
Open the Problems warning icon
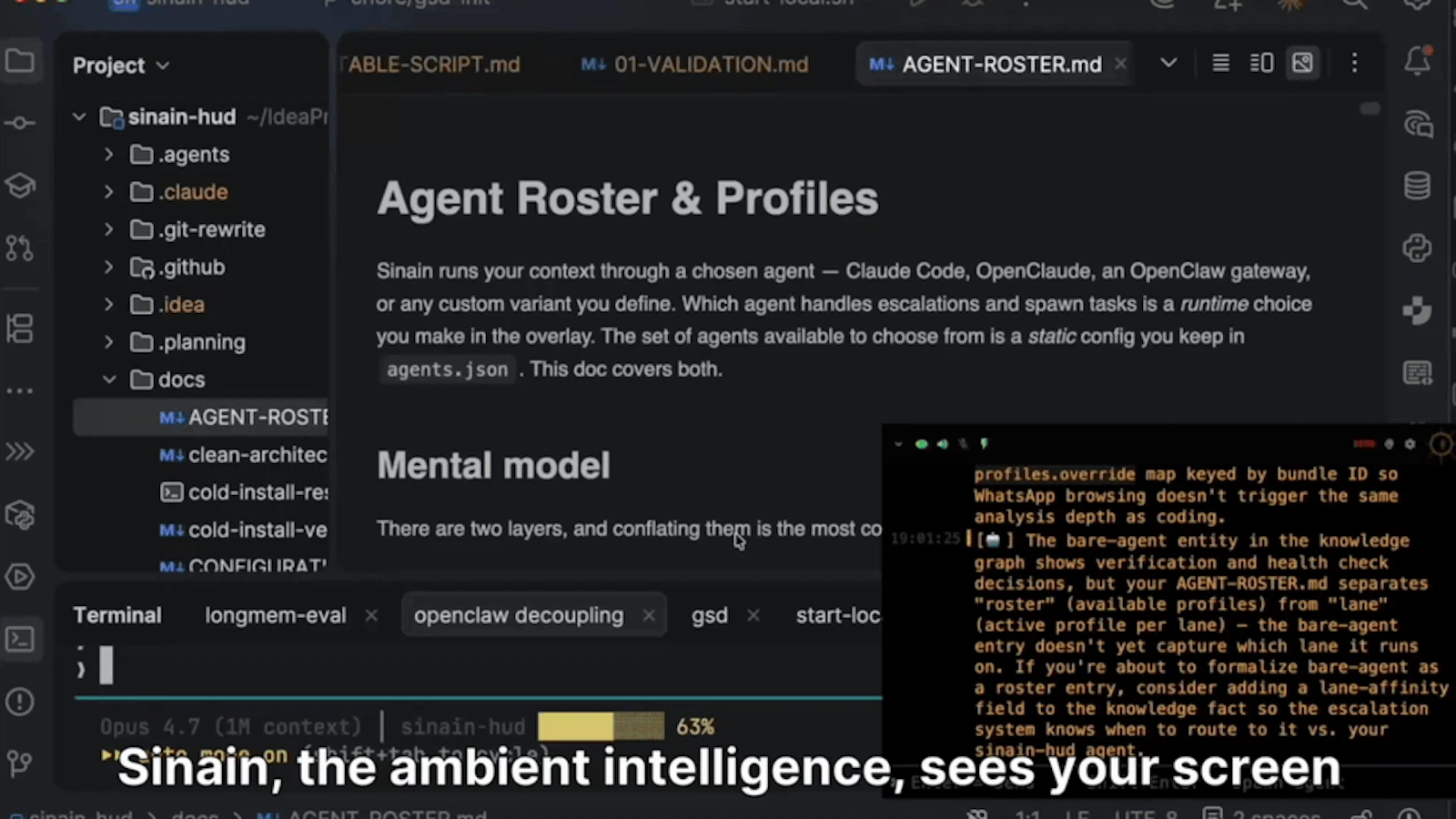click(x=20, y=702)
